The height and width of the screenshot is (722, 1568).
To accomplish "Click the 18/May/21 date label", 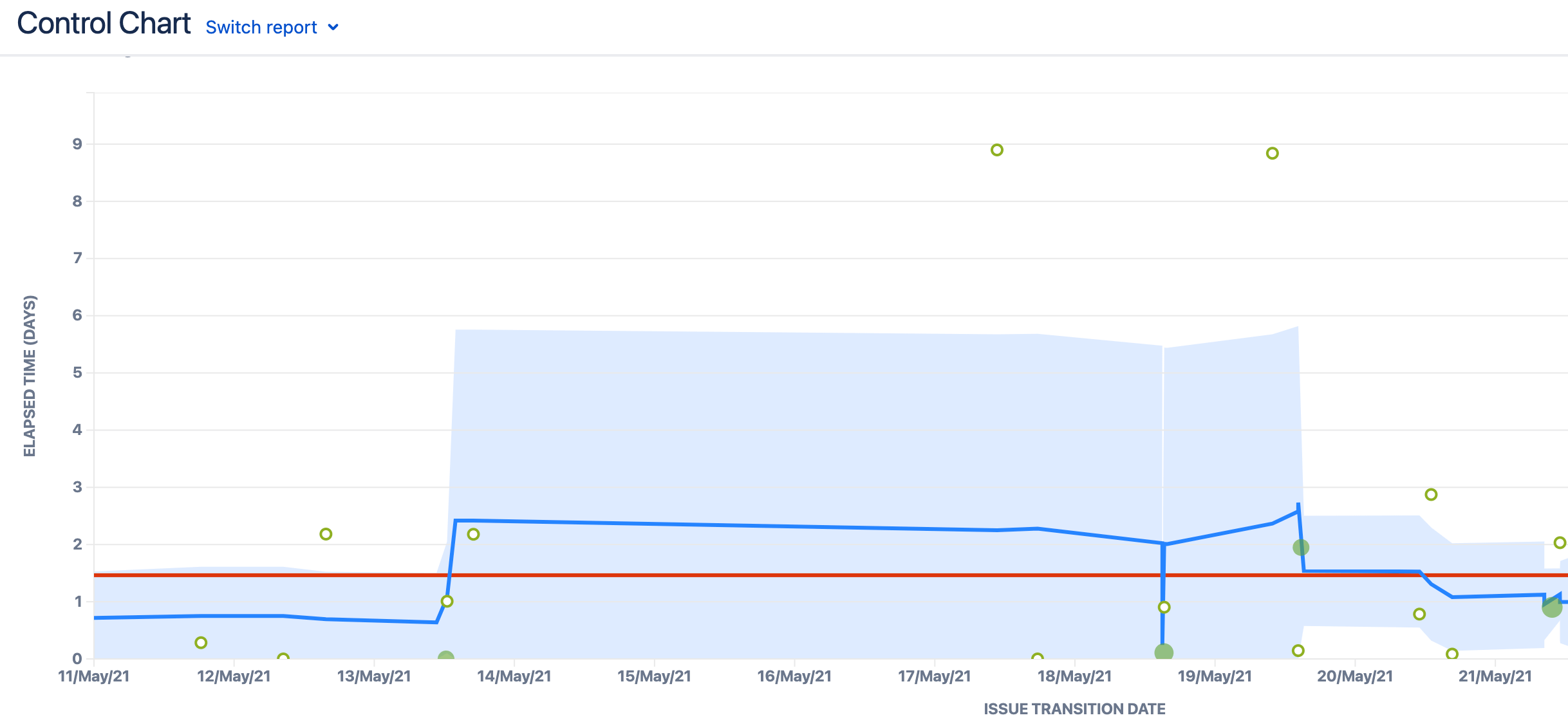I will tap(1074, 676).
